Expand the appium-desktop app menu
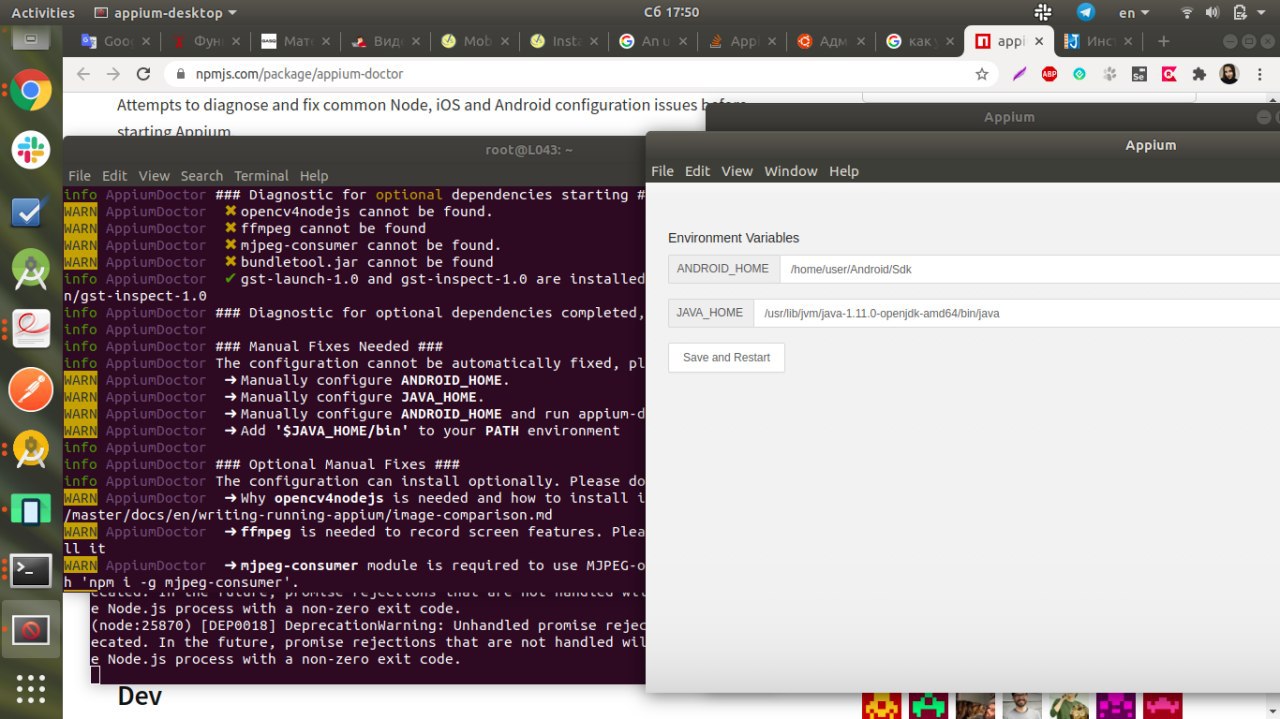Image resolution: width=1280 pixels, height=719 pixels. [165, 13]
